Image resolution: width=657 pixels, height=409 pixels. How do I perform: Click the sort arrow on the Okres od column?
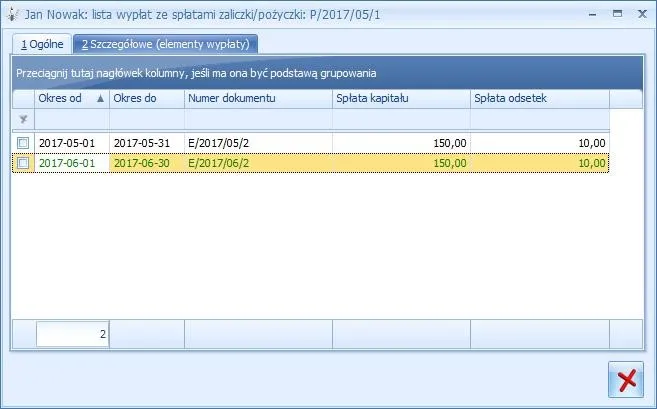tap(99, 99)
